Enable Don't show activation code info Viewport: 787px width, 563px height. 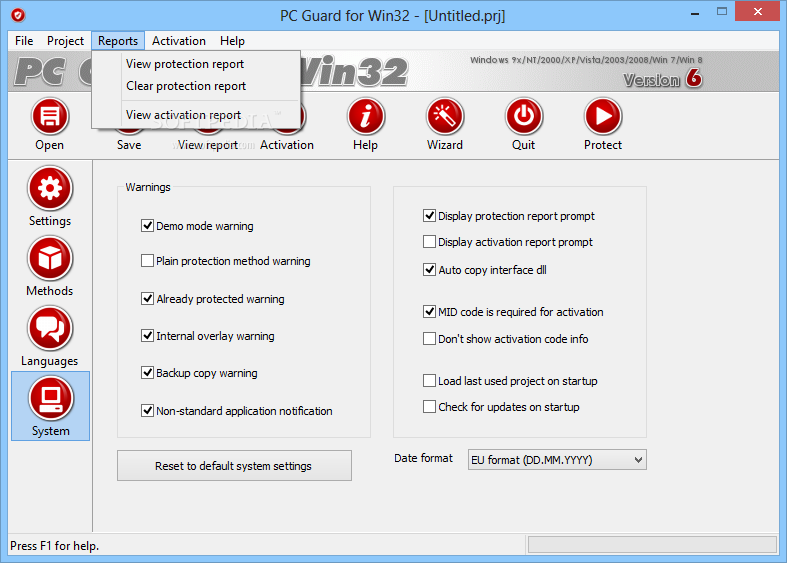click(x=429, y=339)
